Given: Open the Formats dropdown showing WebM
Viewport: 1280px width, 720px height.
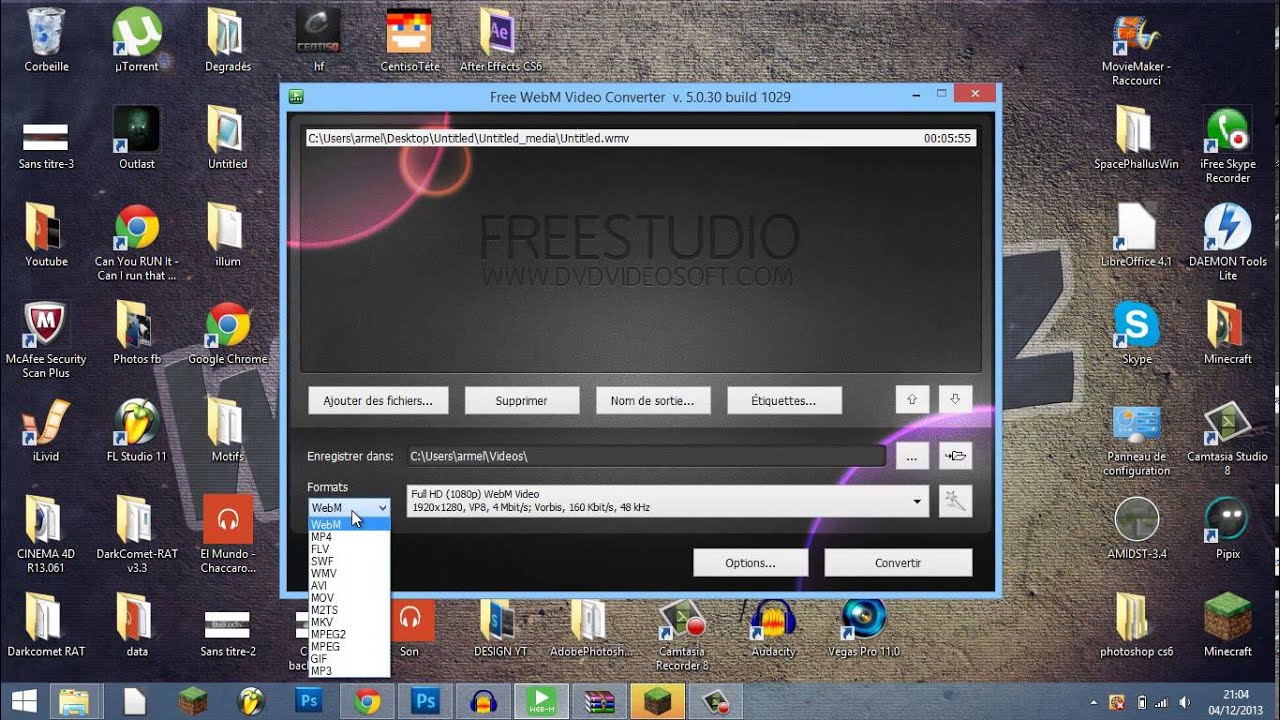Looking at the screenshot, I should coord(349,508).
